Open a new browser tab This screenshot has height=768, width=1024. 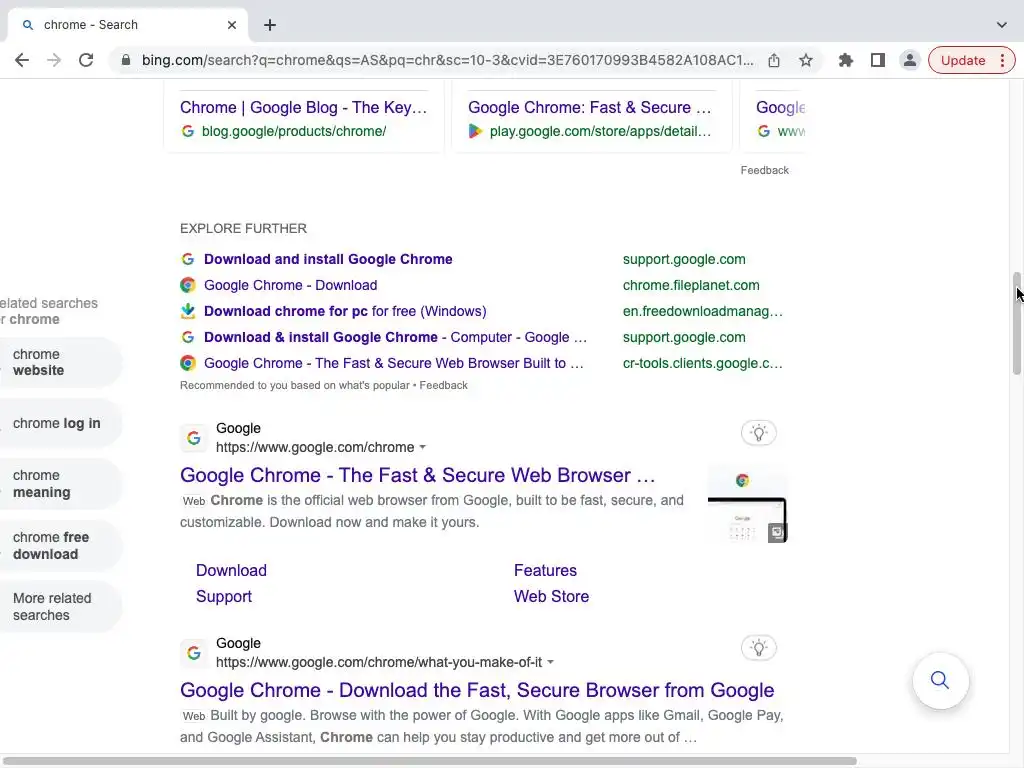pyautogui.click(x=270, y=25)
